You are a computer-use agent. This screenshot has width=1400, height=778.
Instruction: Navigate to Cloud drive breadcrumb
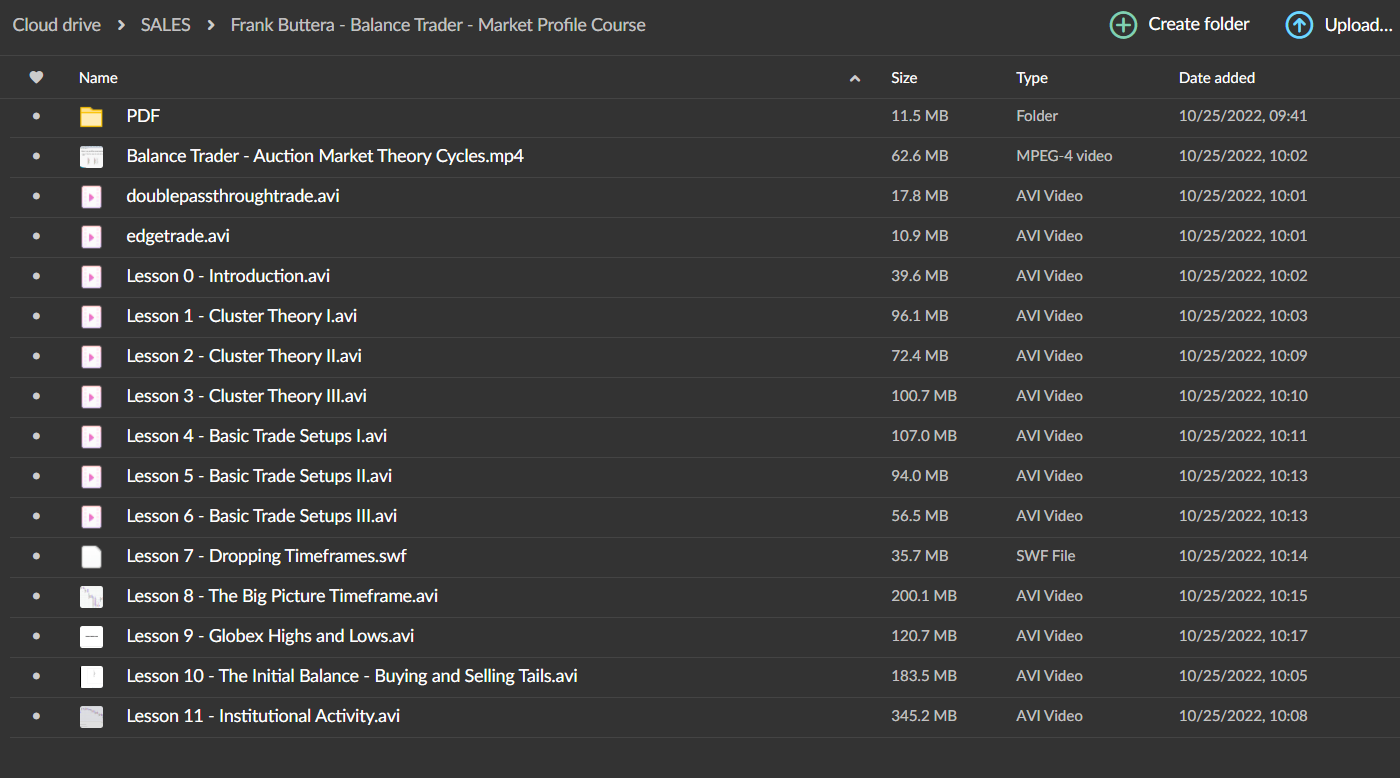(57, 25)
